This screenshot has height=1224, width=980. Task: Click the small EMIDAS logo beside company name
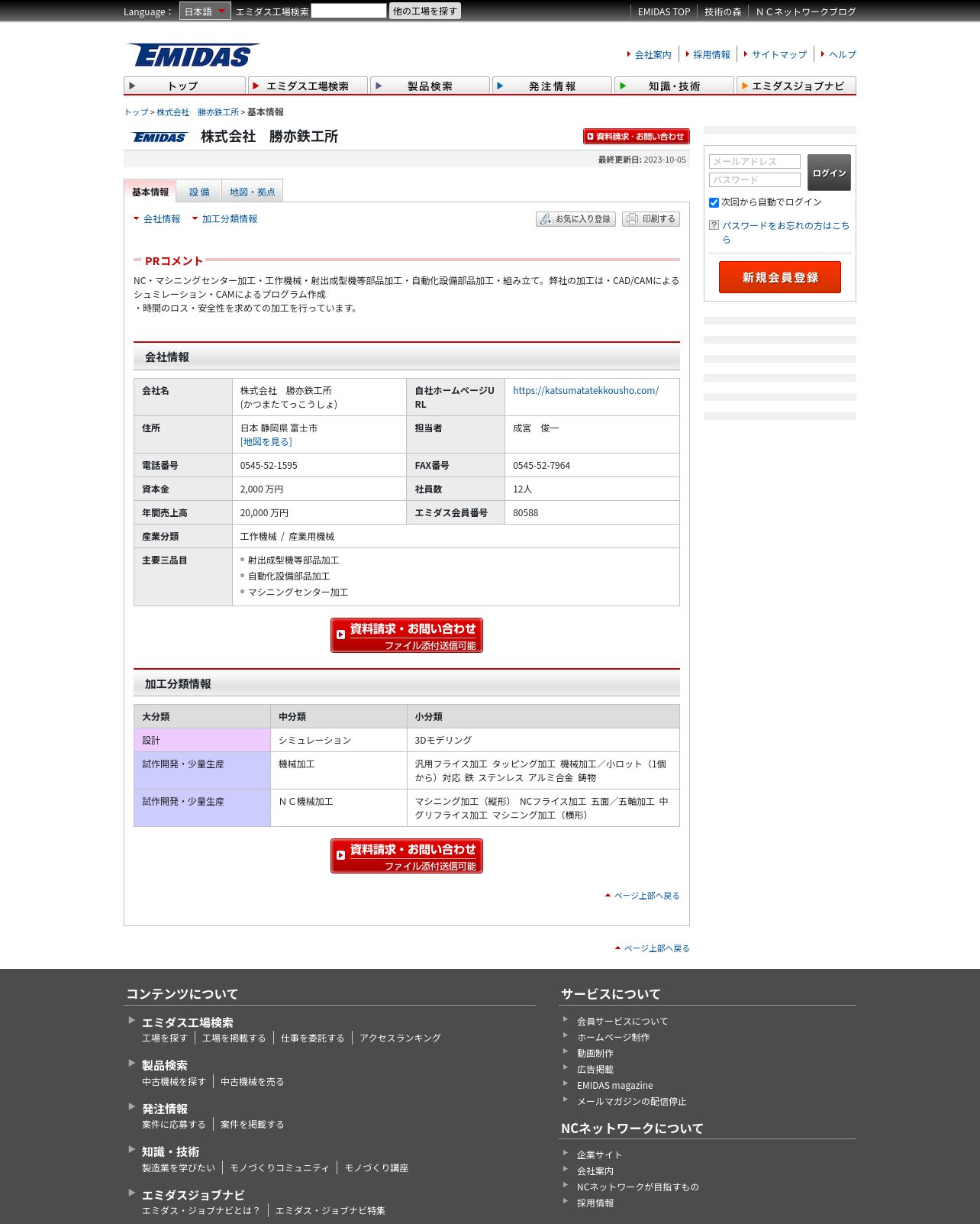pos(160,137)
